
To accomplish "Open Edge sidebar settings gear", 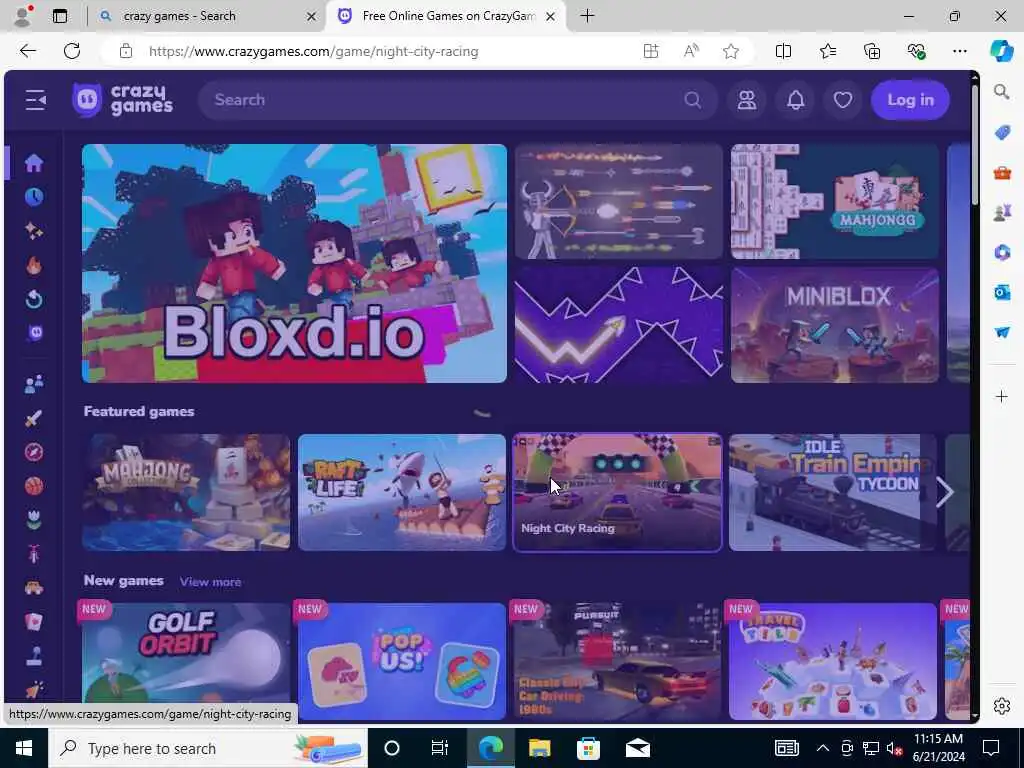I will (x=1002, y=706).
